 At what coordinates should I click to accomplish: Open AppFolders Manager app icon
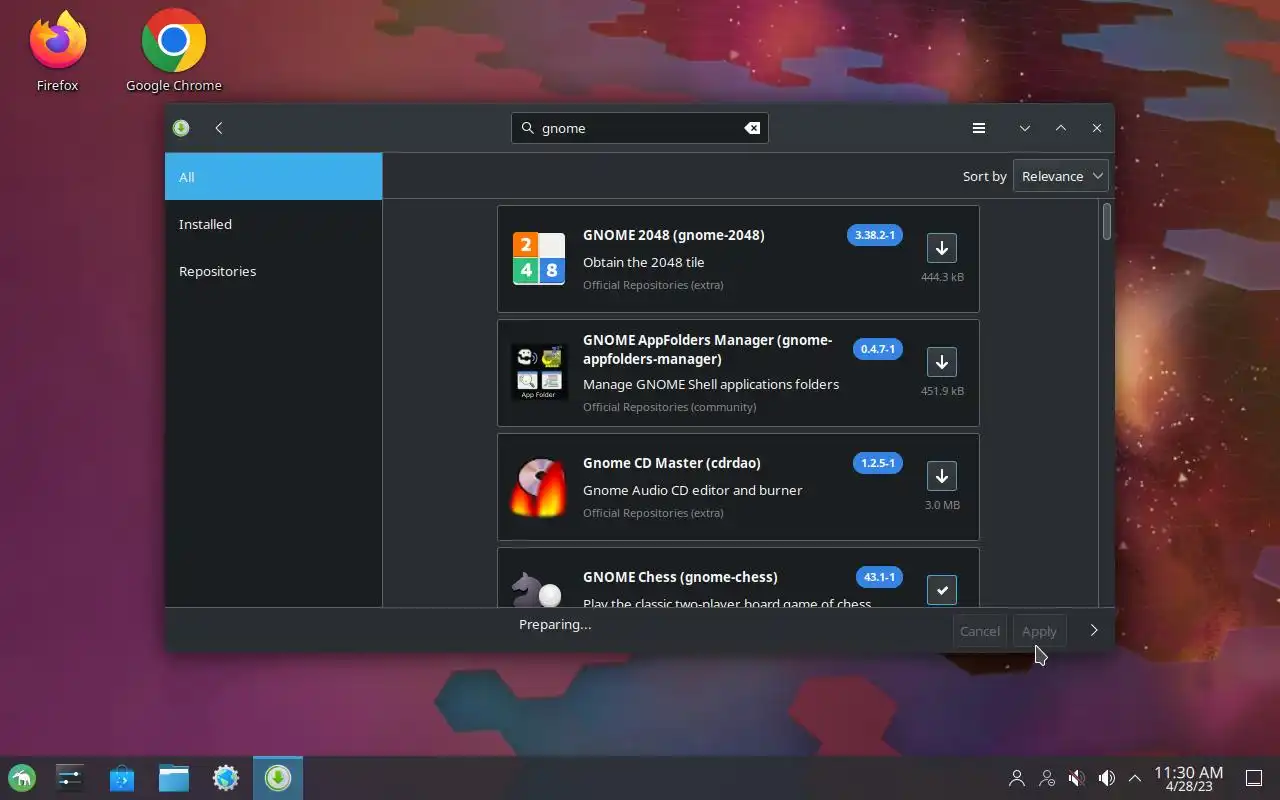pyautogui.click(x=539, y=372)
